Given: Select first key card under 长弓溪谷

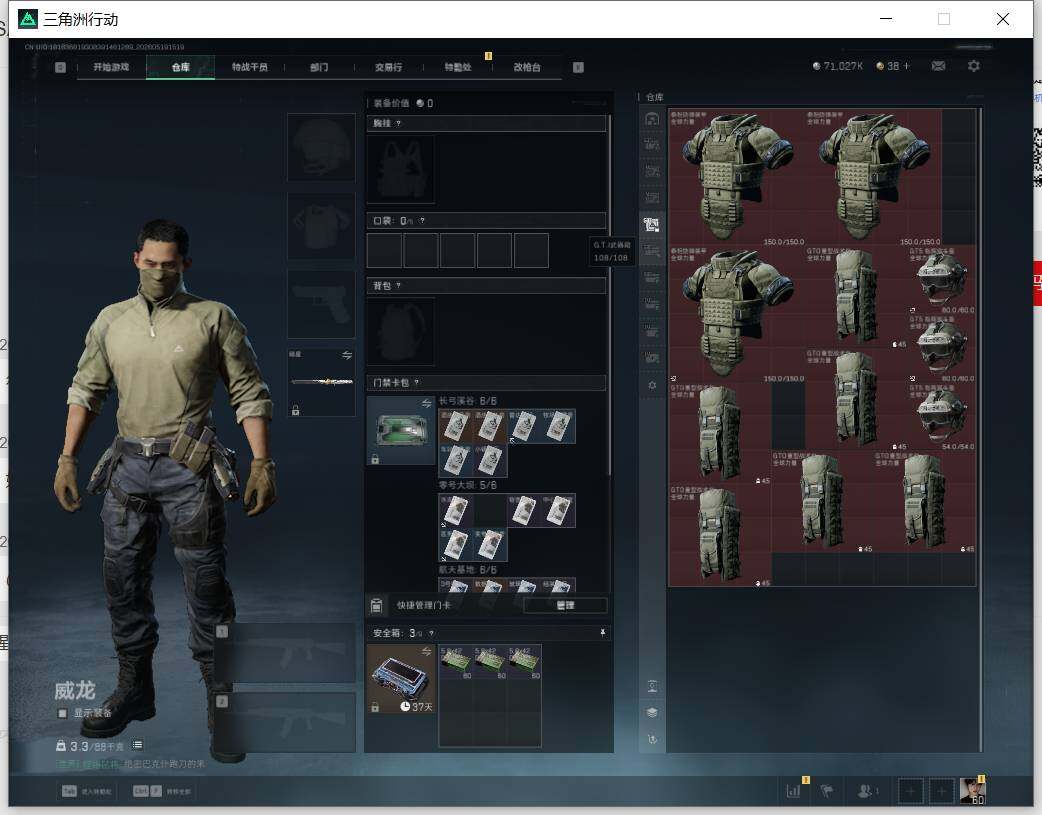Looking at the screenshot, I should 456,426.
